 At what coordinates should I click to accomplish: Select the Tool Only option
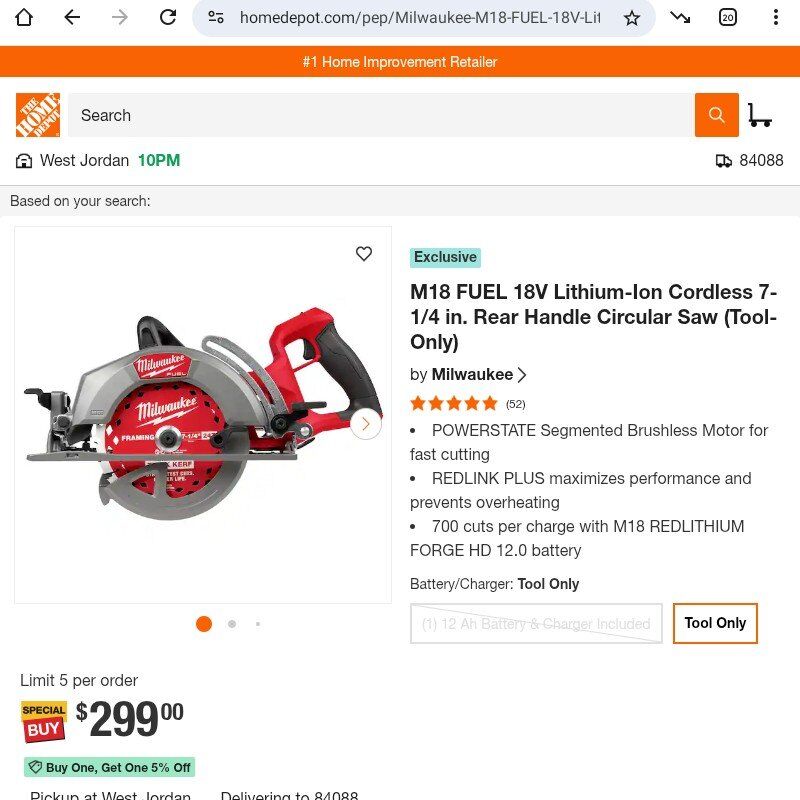coord(715,623)
